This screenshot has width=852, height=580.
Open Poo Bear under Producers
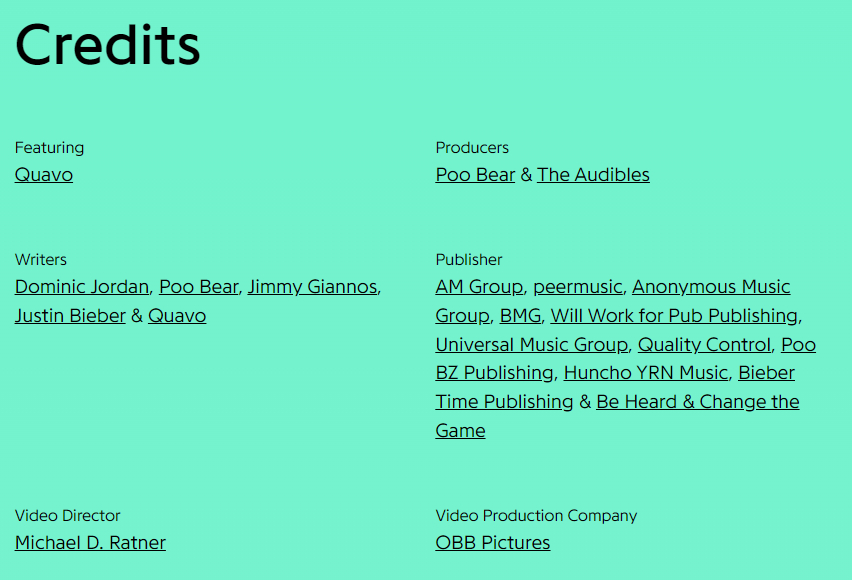[x=475, y=175]
